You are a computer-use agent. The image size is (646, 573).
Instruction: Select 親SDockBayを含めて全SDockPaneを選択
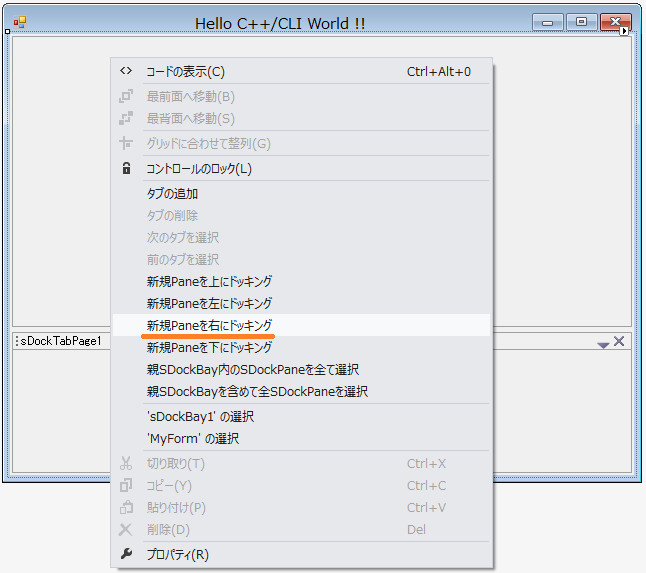pyautogui.click(x=302, y=391)
